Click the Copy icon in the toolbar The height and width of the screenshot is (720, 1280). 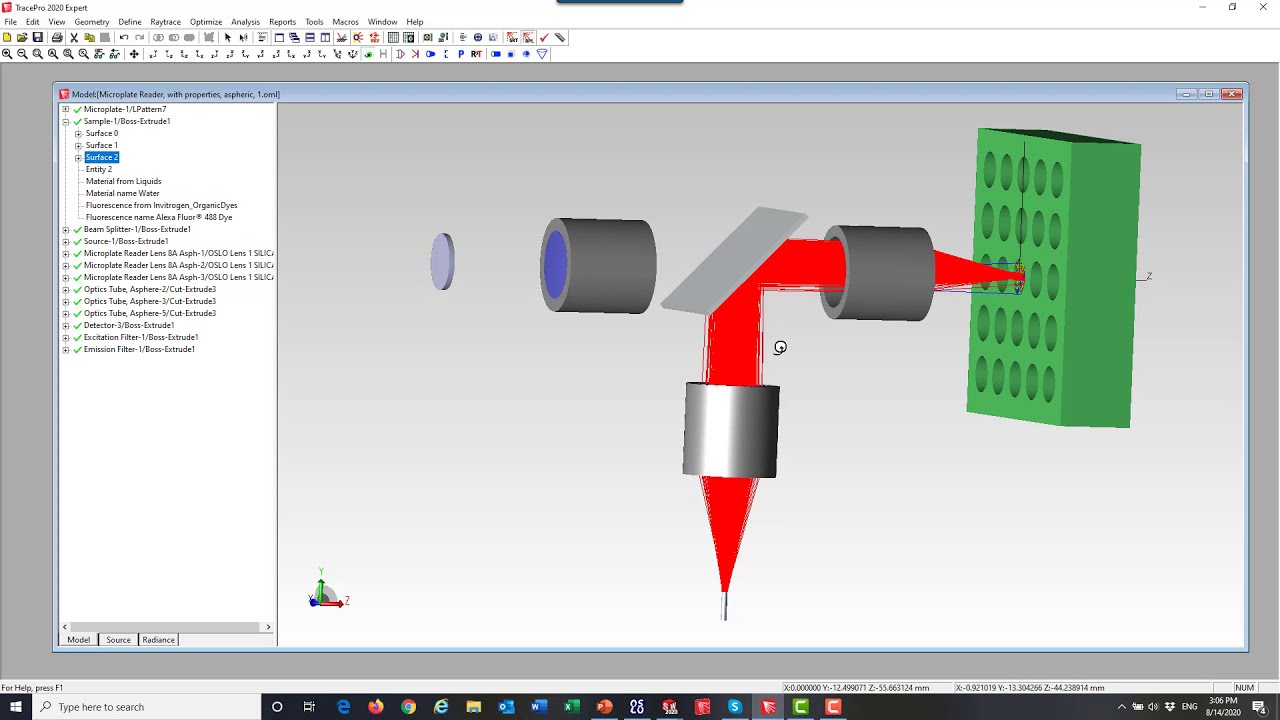[89, 38]
